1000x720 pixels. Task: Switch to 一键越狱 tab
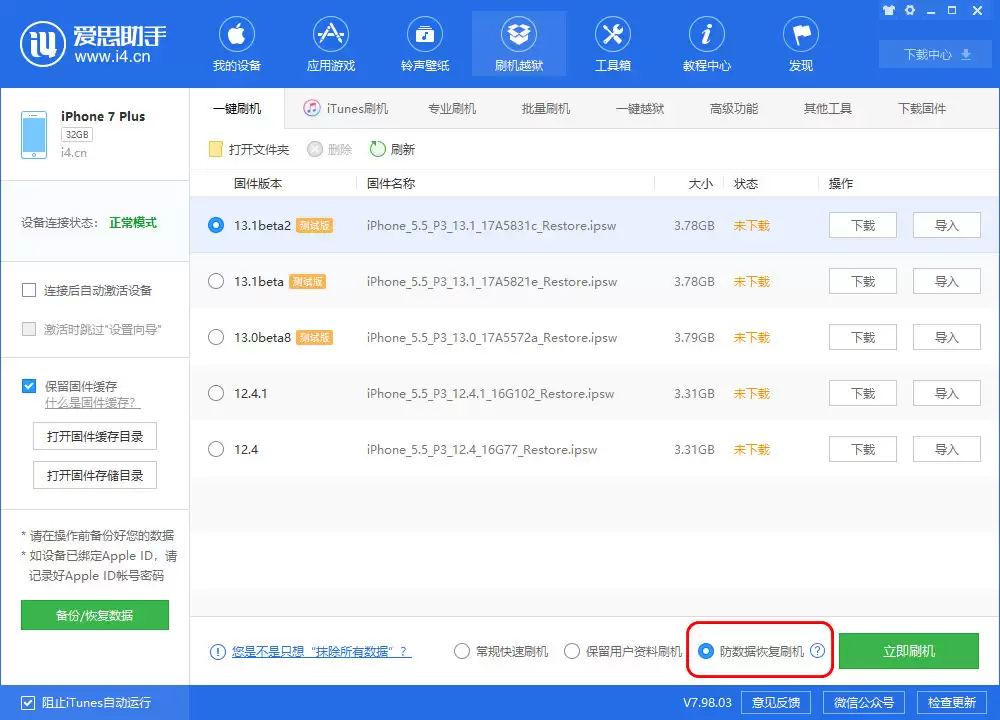click(640, 108)
